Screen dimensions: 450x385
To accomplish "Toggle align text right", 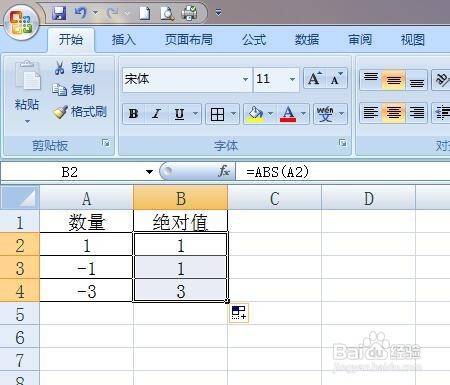I will [x=416, y=113].
